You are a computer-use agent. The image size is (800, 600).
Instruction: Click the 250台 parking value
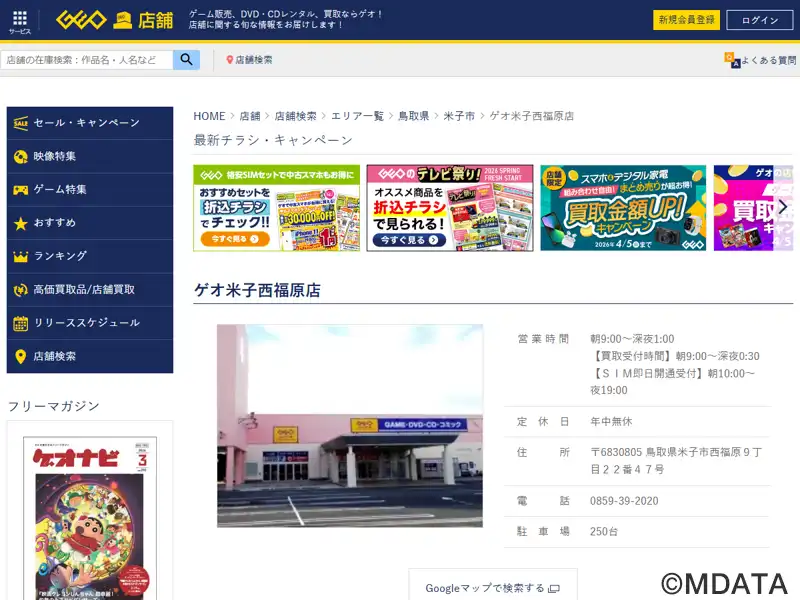(604, 532)
